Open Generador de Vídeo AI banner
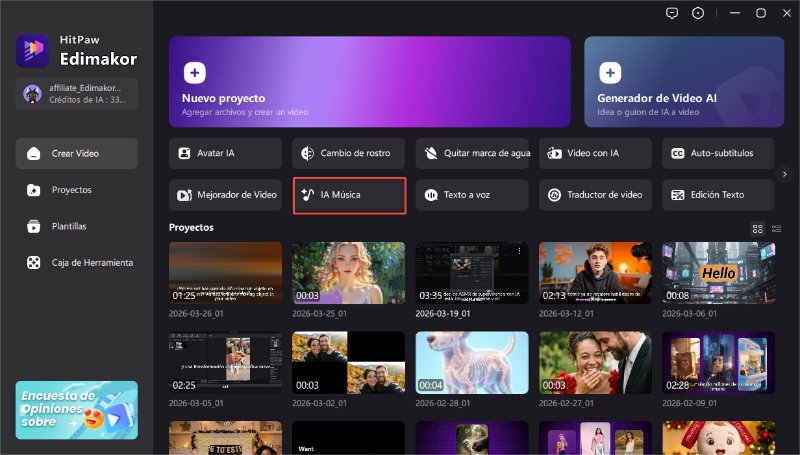Screen dimensions: 800x455 click(x=684, y=82)
